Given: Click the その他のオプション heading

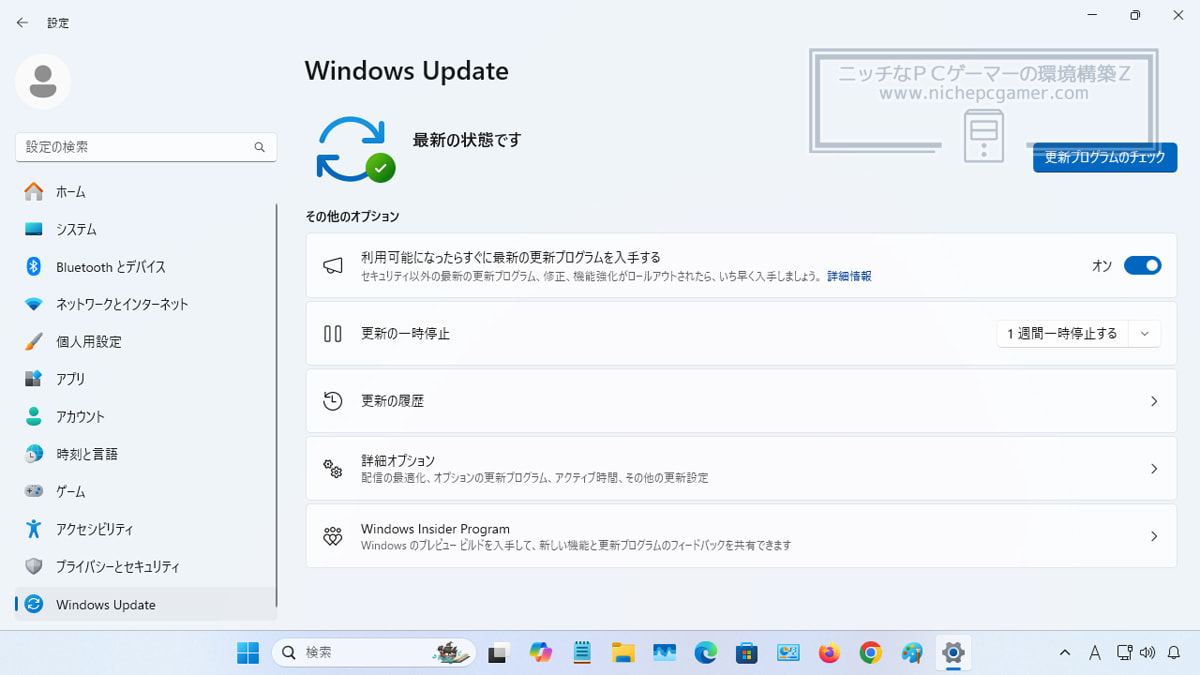Looking at the screenshot, I should 352,217.
